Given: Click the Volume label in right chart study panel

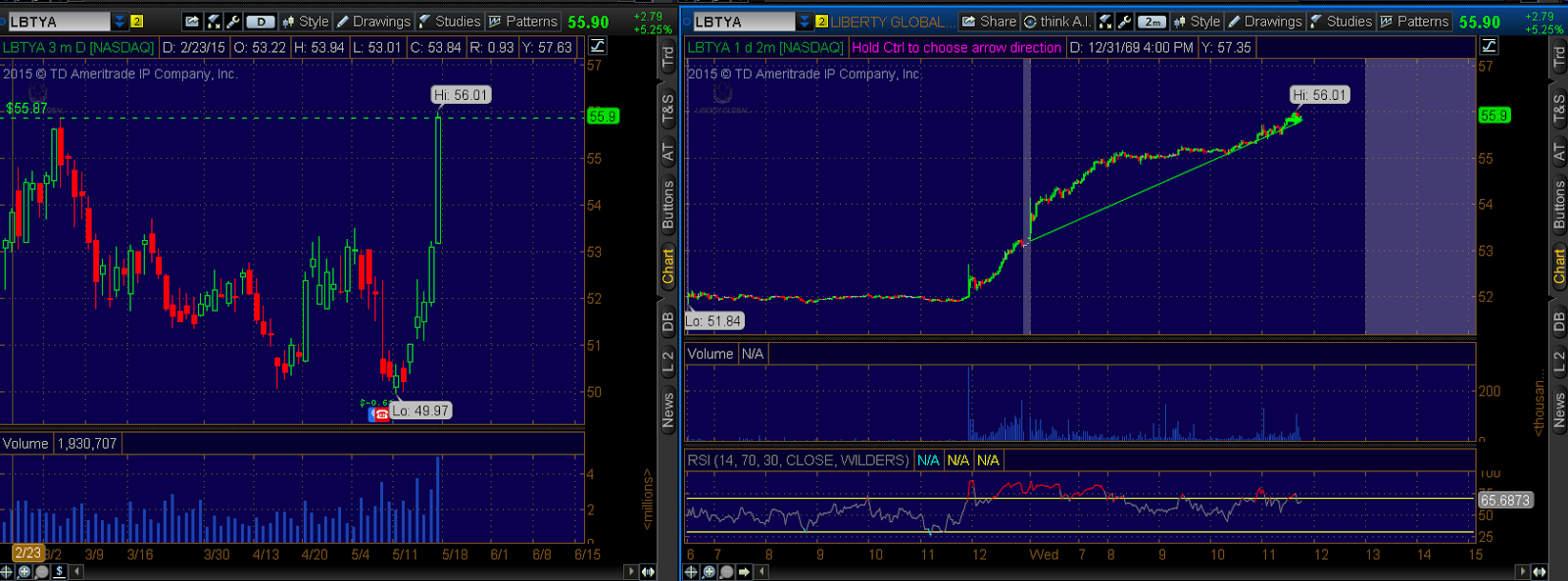Looking at the screenshot, I should pos(710,354).
